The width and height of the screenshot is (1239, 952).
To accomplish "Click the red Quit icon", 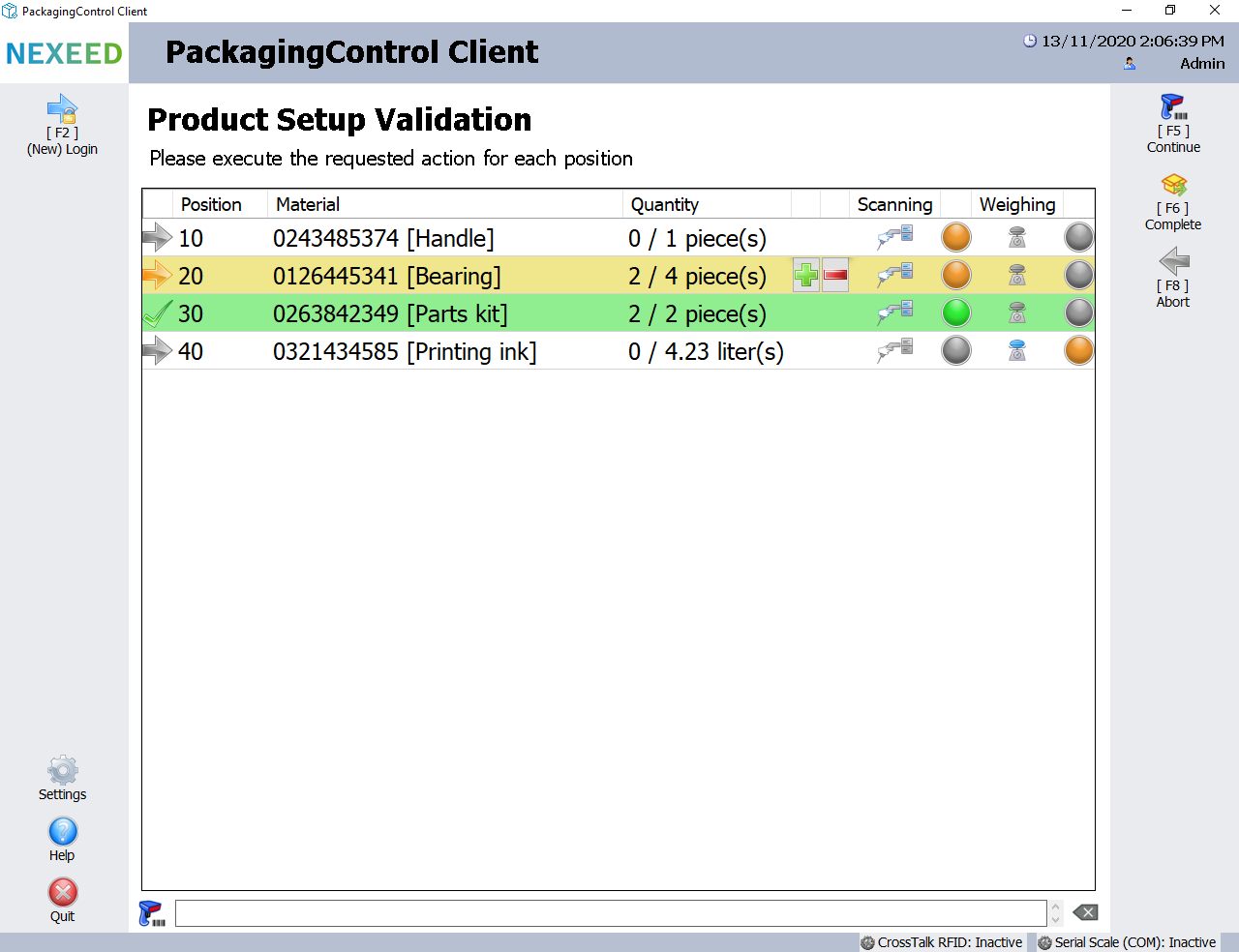I will point(62,892).
